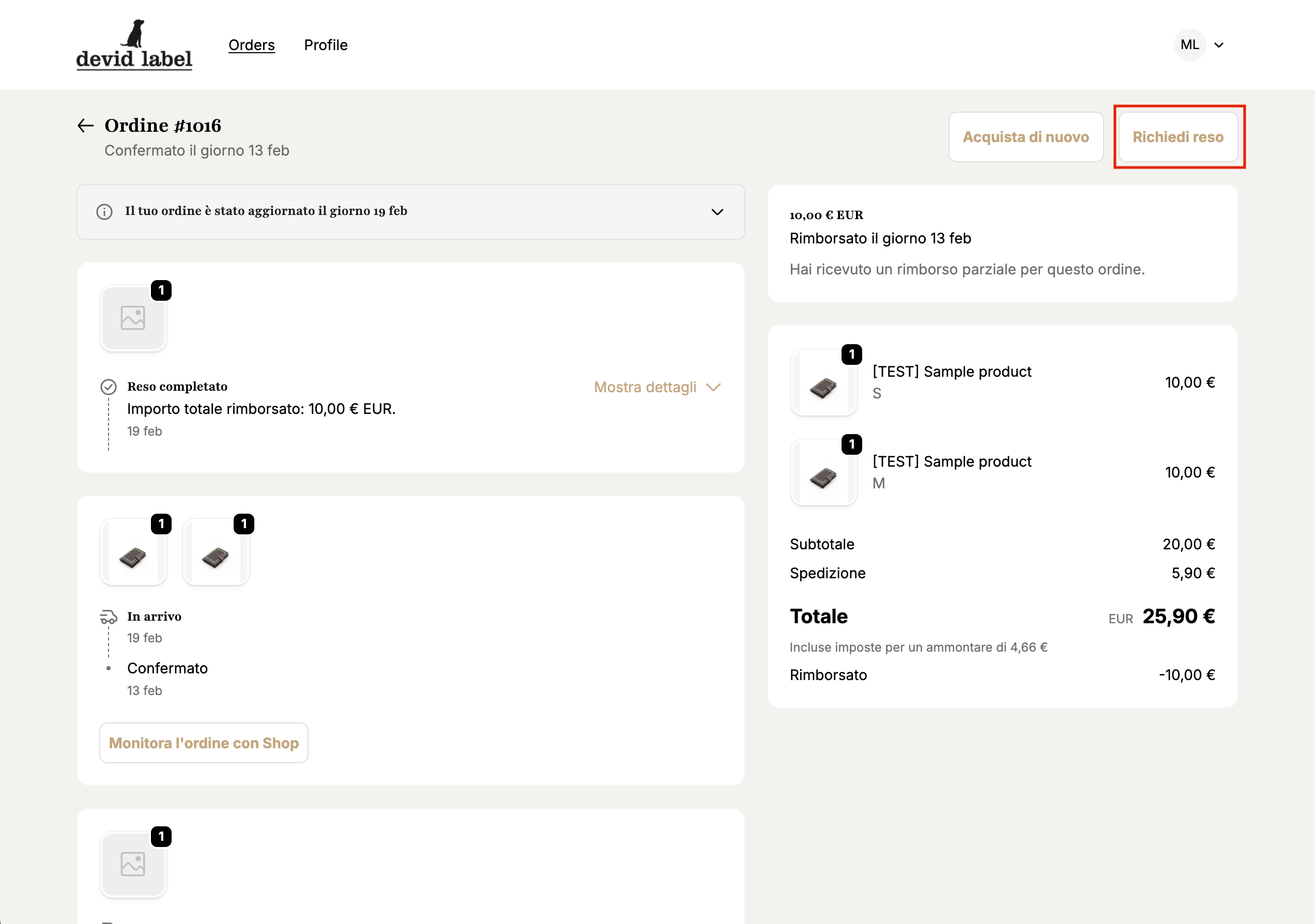Click the In arrivo delivery truck icon

108,617
